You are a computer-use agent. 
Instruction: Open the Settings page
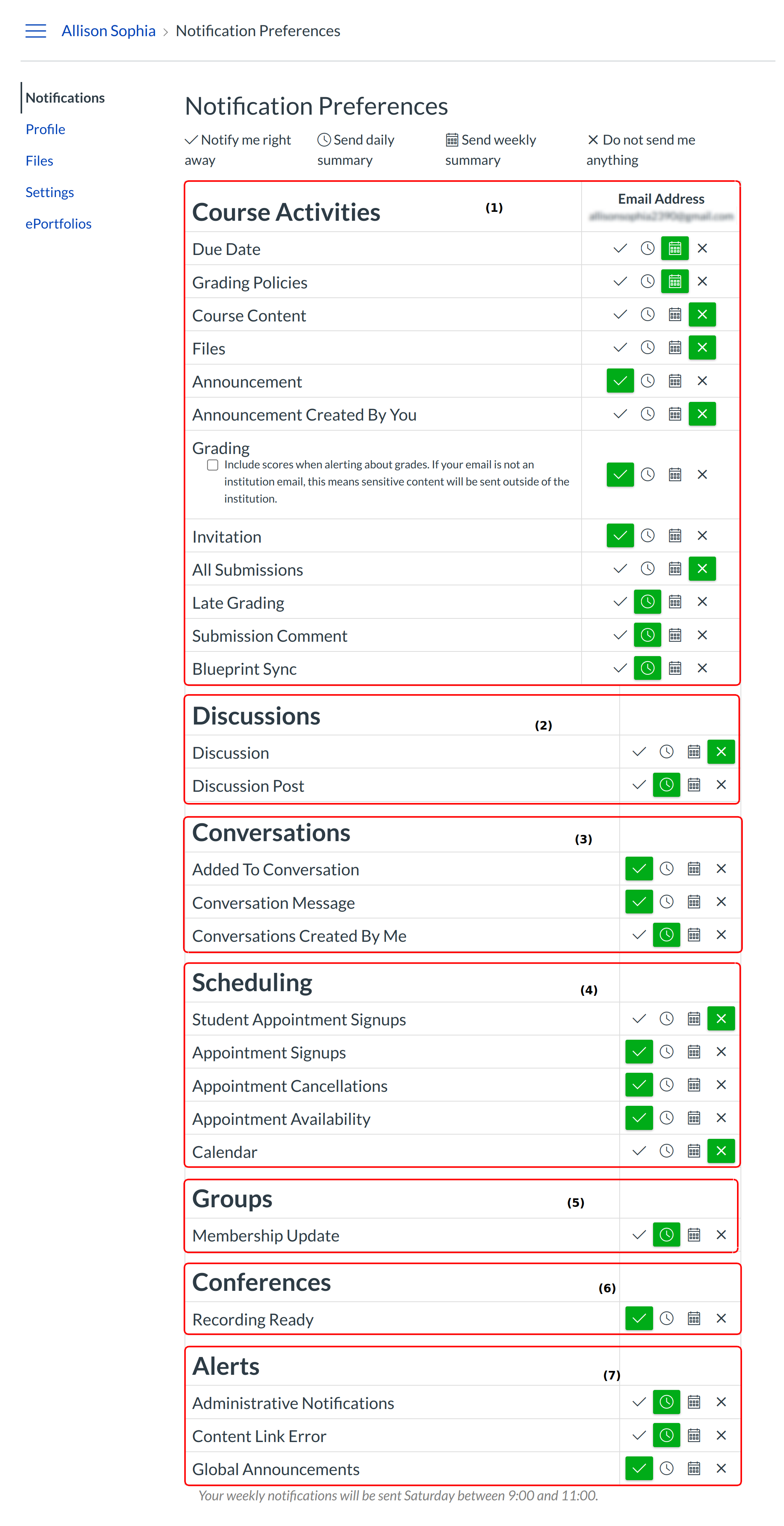tap(50, 192)
